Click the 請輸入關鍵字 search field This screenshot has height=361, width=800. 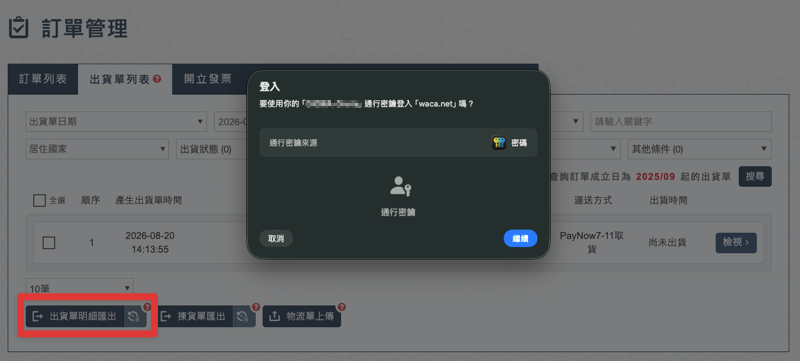click(681, 121)
